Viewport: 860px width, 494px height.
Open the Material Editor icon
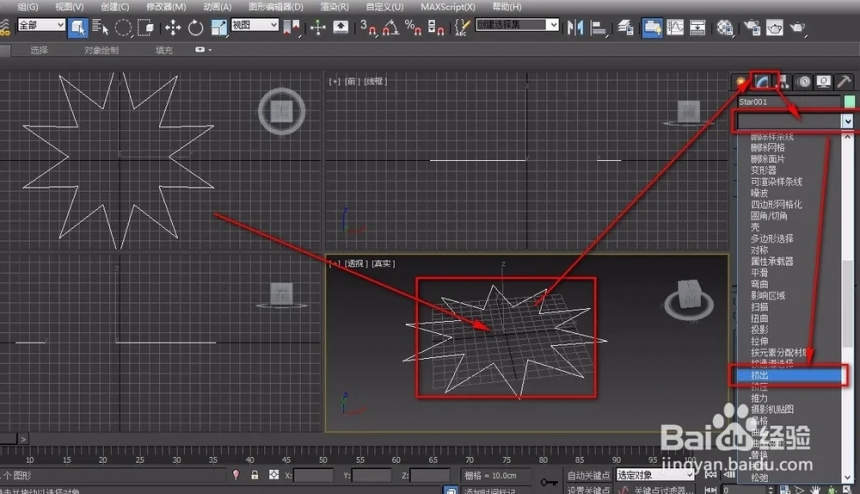click(x=725, y=27)
